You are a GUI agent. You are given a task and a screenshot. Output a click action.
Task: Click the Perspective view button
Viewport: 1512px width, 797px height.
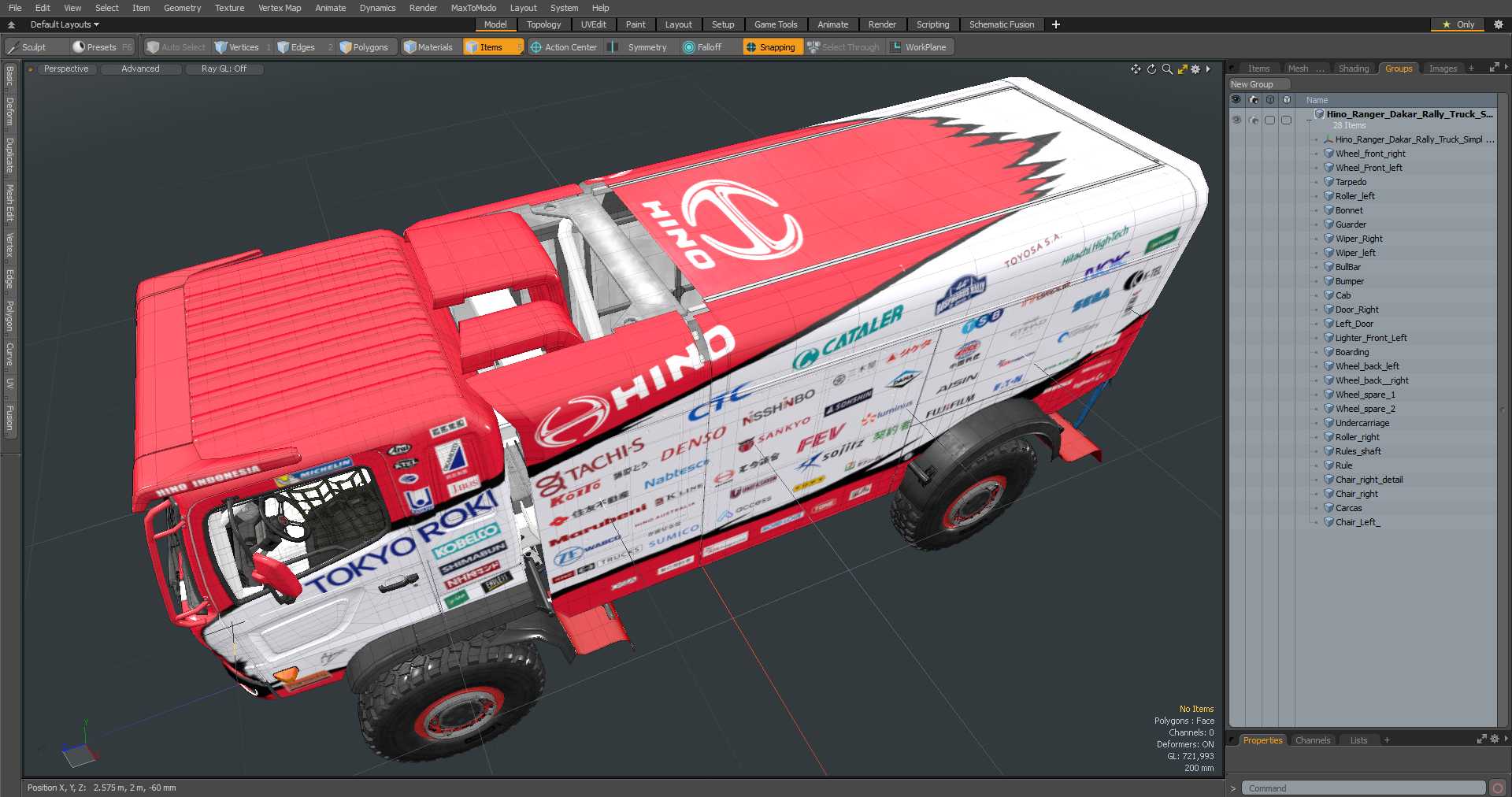click(x=66, y=69)
